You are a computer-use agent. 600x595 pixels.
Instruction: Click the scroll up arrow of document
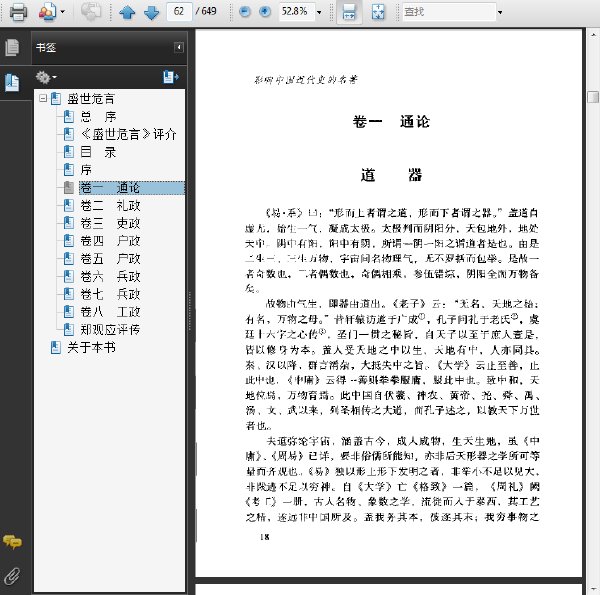[x=593, y=34]
